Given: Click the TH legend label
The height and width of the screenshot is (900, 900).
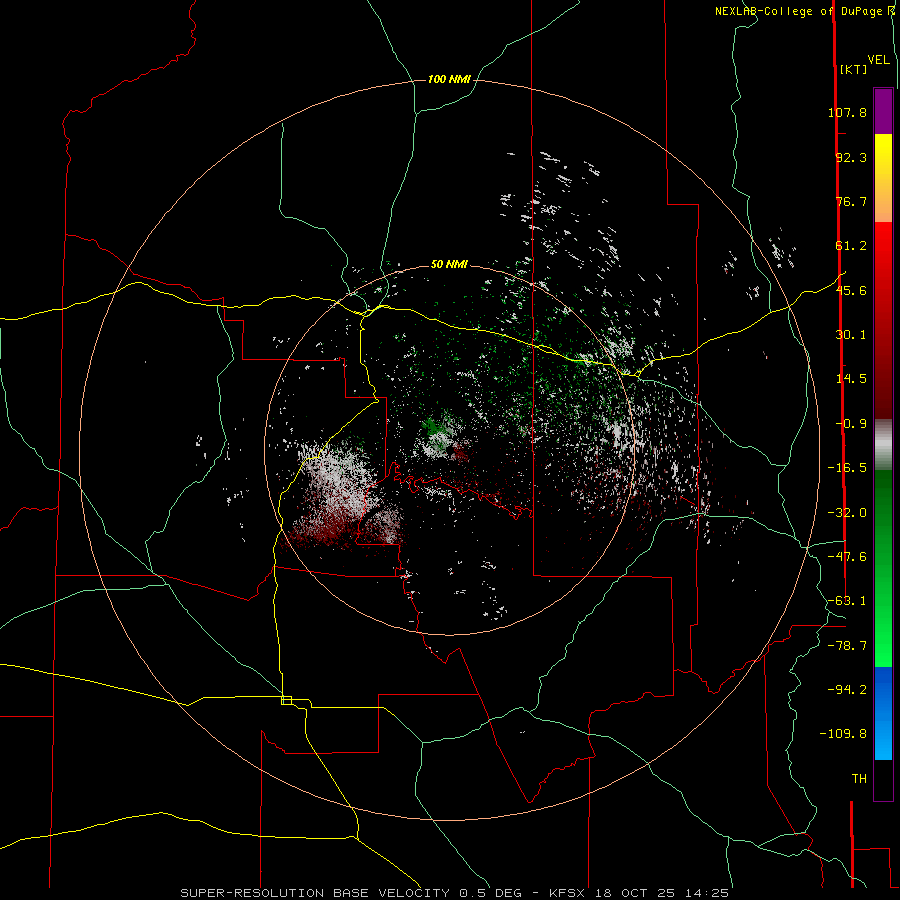Looking at the screenshot, I should [x=859, y=779].
